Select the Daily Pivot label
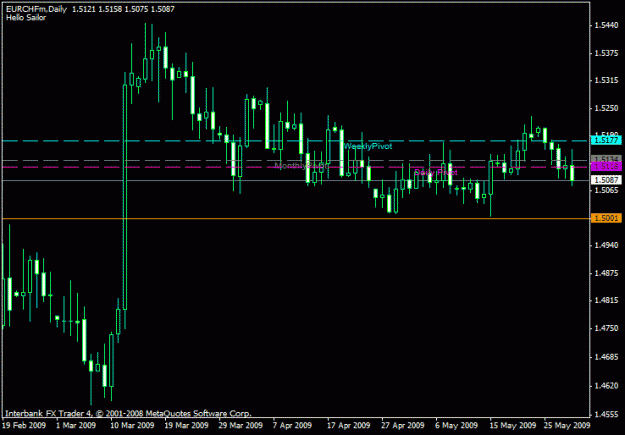 tap(436, 172)
